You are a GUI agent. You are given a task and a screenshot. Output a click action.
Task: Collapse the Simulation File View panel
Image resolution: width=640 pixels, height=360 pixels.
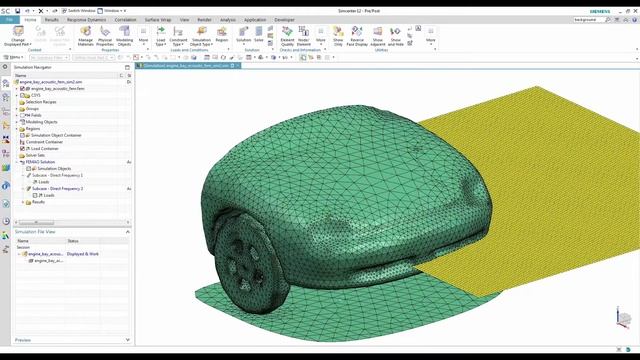pyautogui.click(x=127, y=232)
